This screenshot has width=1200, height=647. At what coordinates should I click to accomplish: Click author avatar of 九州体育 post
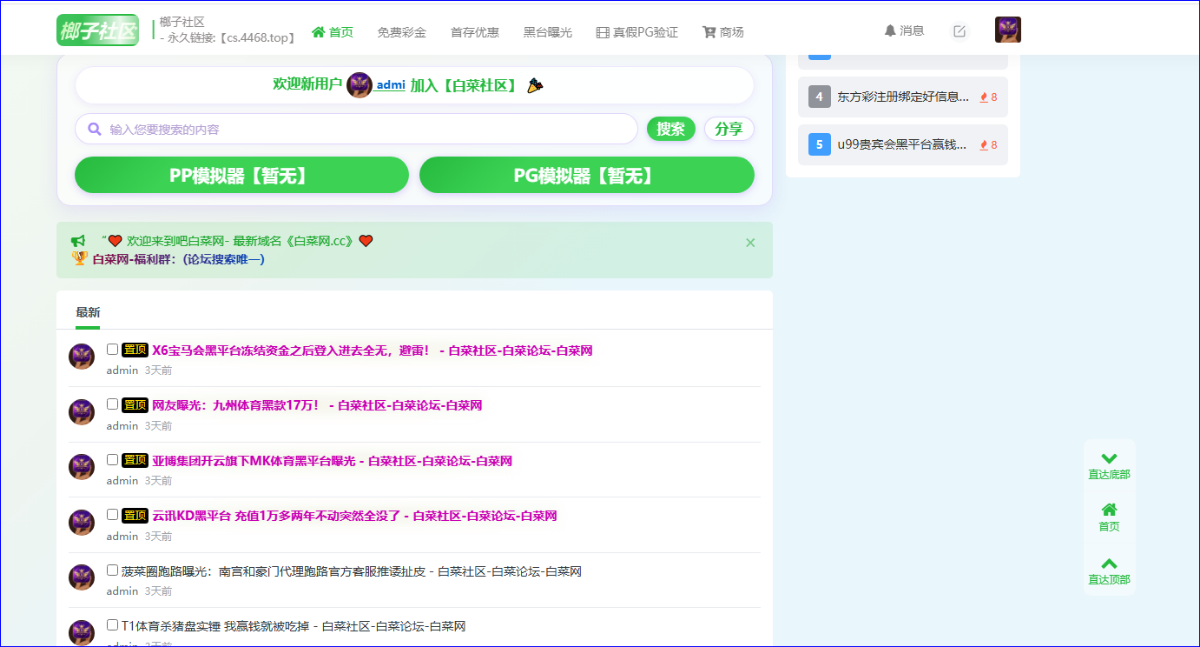82,412
